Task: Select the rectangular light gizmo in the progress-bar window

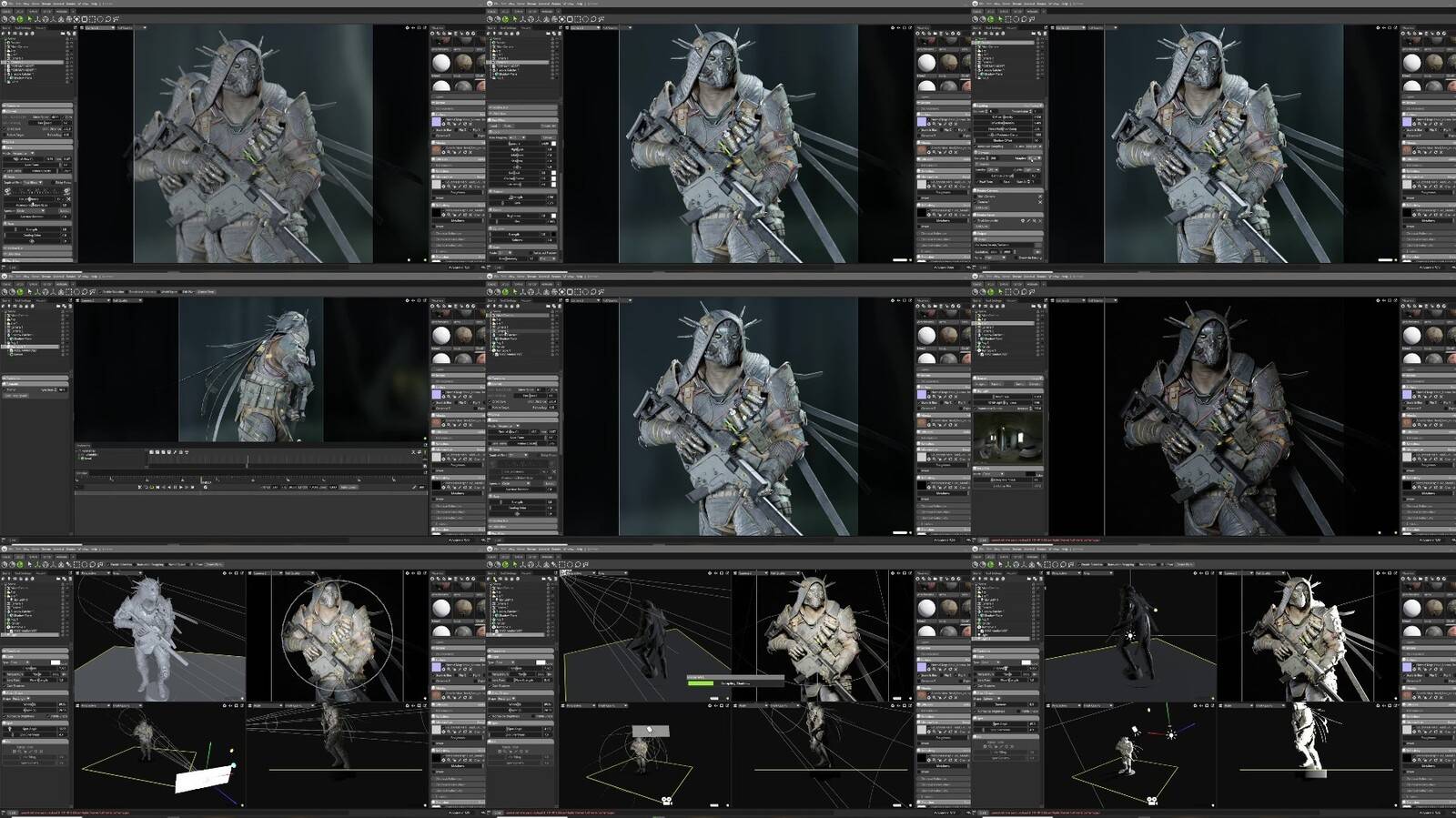Action: 652,731
